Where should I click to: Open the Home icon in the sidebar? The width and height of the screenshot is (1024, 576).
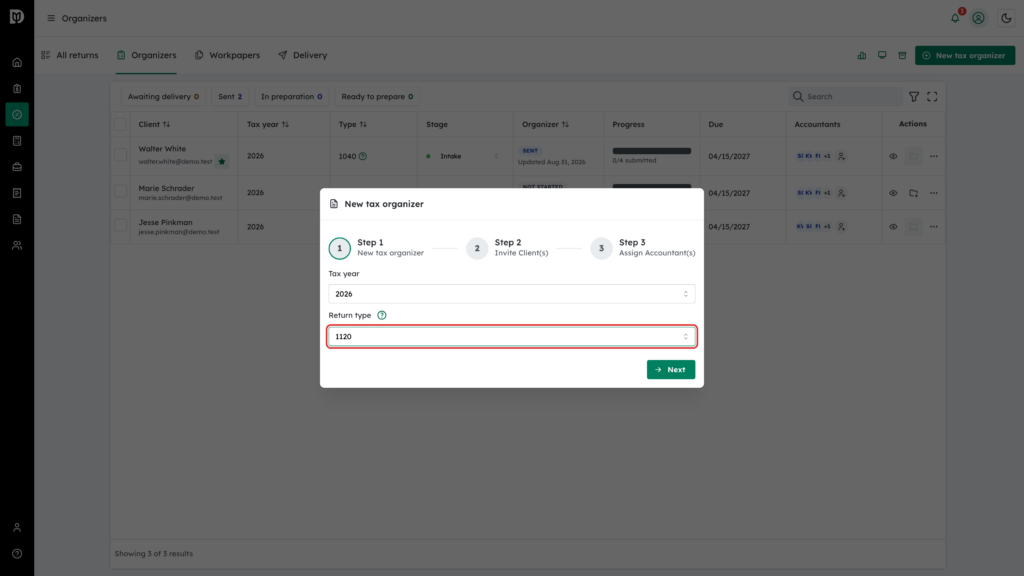17,63
